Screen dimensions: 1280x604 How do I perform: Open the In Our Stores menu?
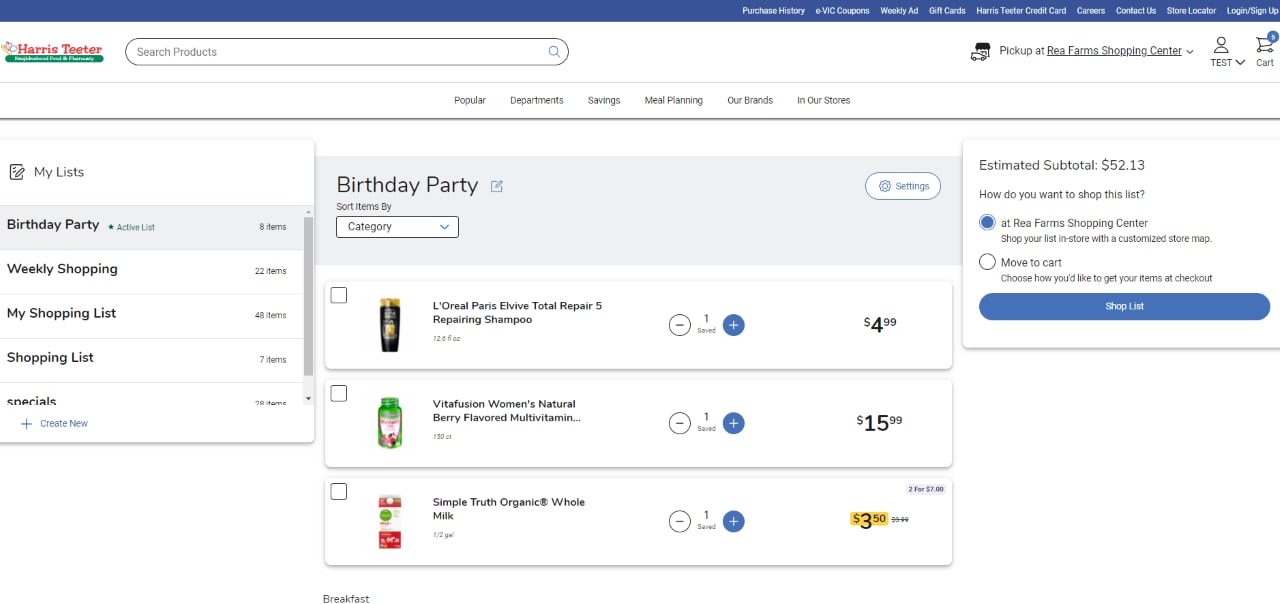(x=824, y=100)
